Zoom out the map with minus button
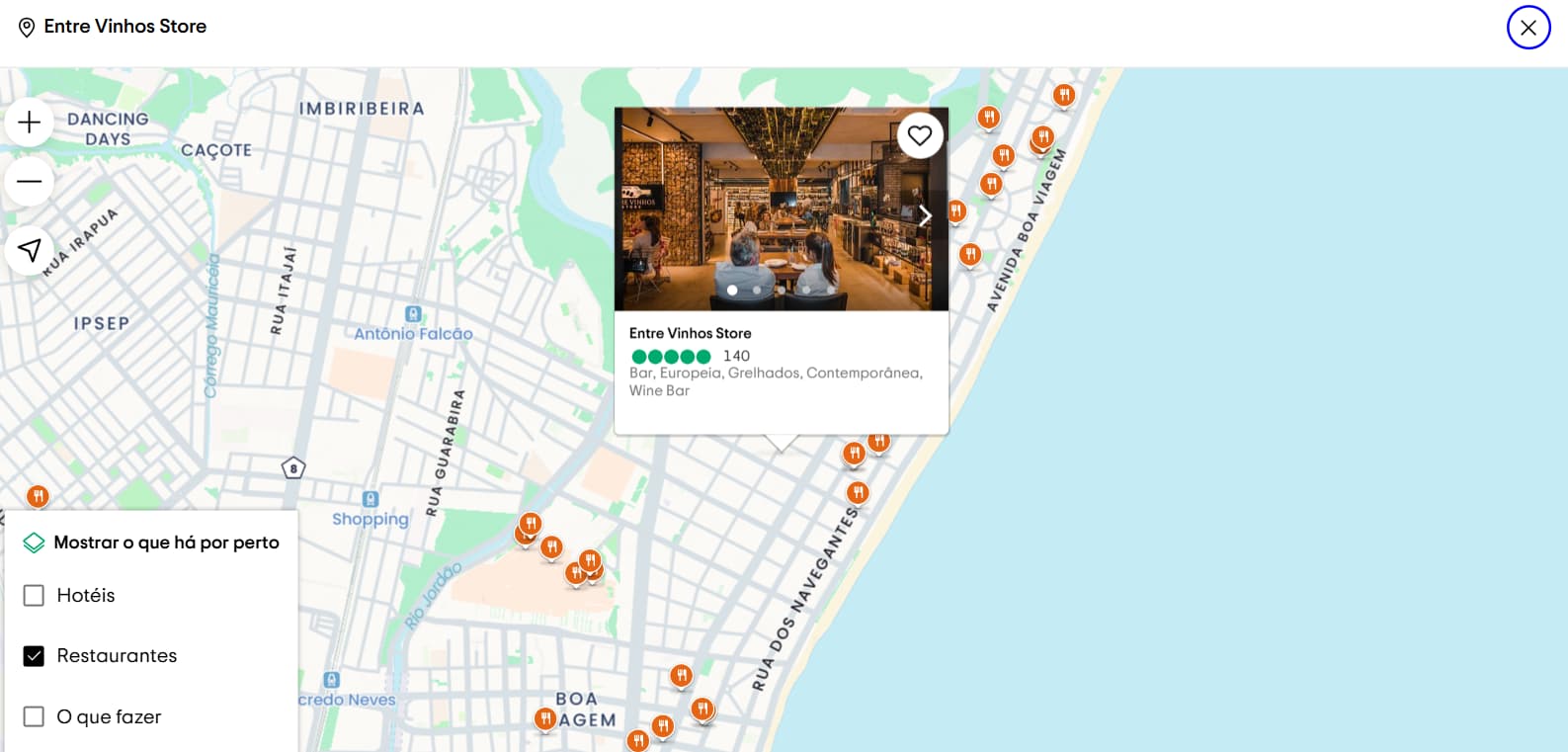Screen dimensions: 1568x752 [30, 181]
